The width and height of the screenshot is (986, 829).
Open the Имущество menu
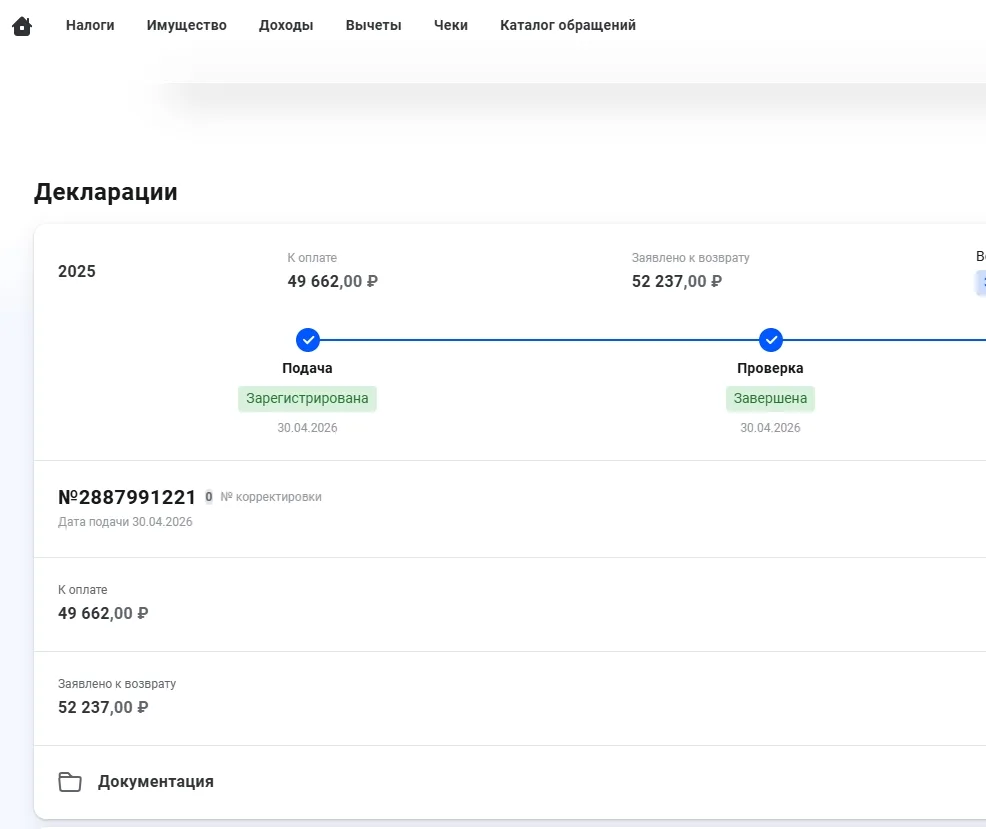click(187, 25)
